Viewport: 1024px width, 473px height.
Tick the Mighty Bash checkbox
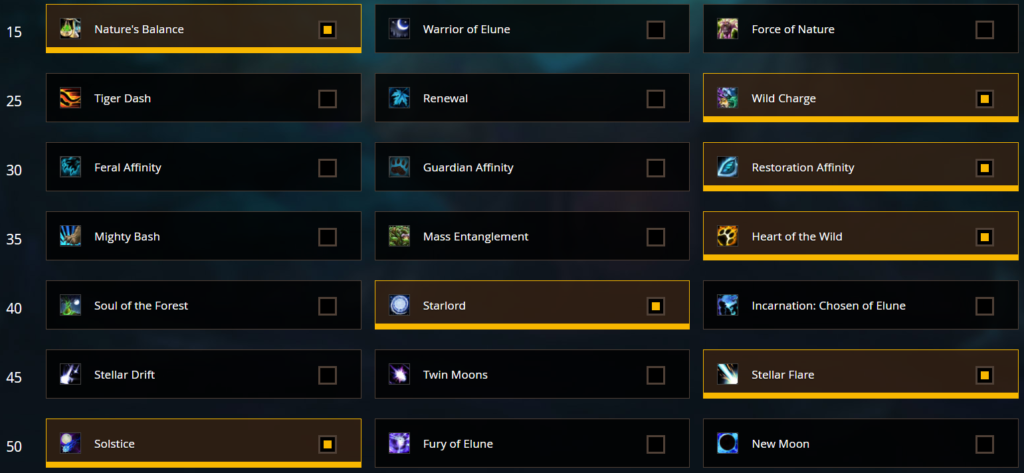[x=327, y=236]
